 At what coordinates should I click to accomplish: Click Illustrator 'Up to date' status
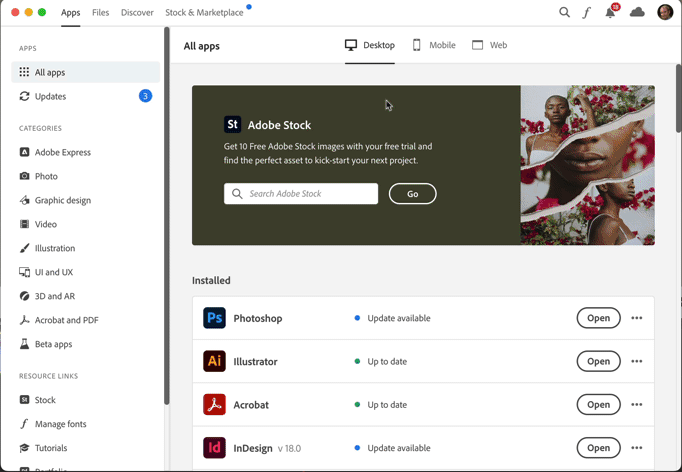(x=381, y=361)
